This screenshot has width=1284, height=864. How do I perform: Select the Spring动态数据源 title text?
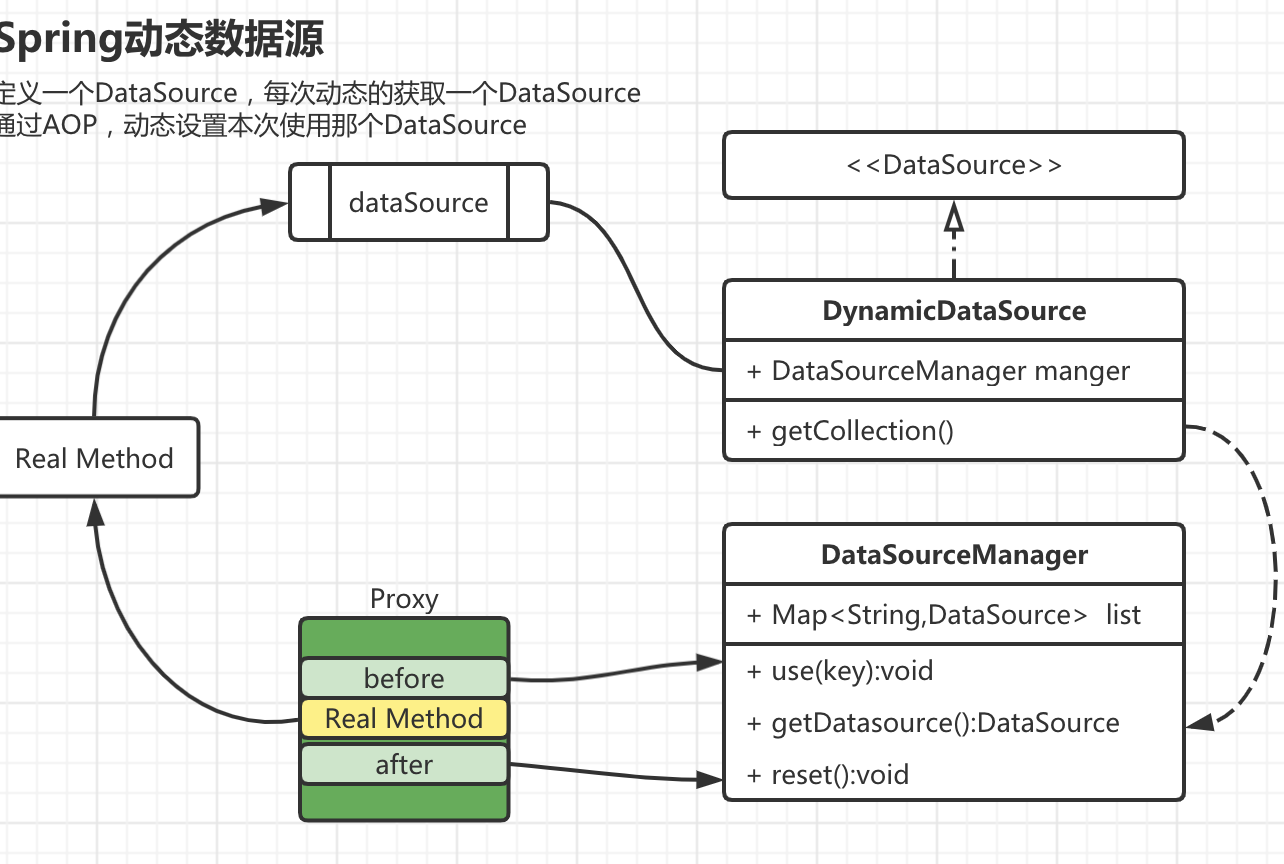coord(160,41)
